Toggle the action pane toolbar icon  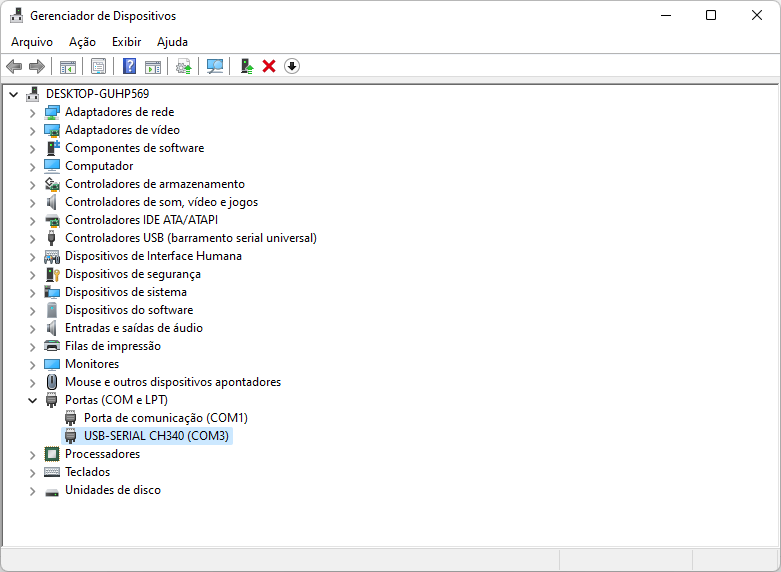coord(153,66)
